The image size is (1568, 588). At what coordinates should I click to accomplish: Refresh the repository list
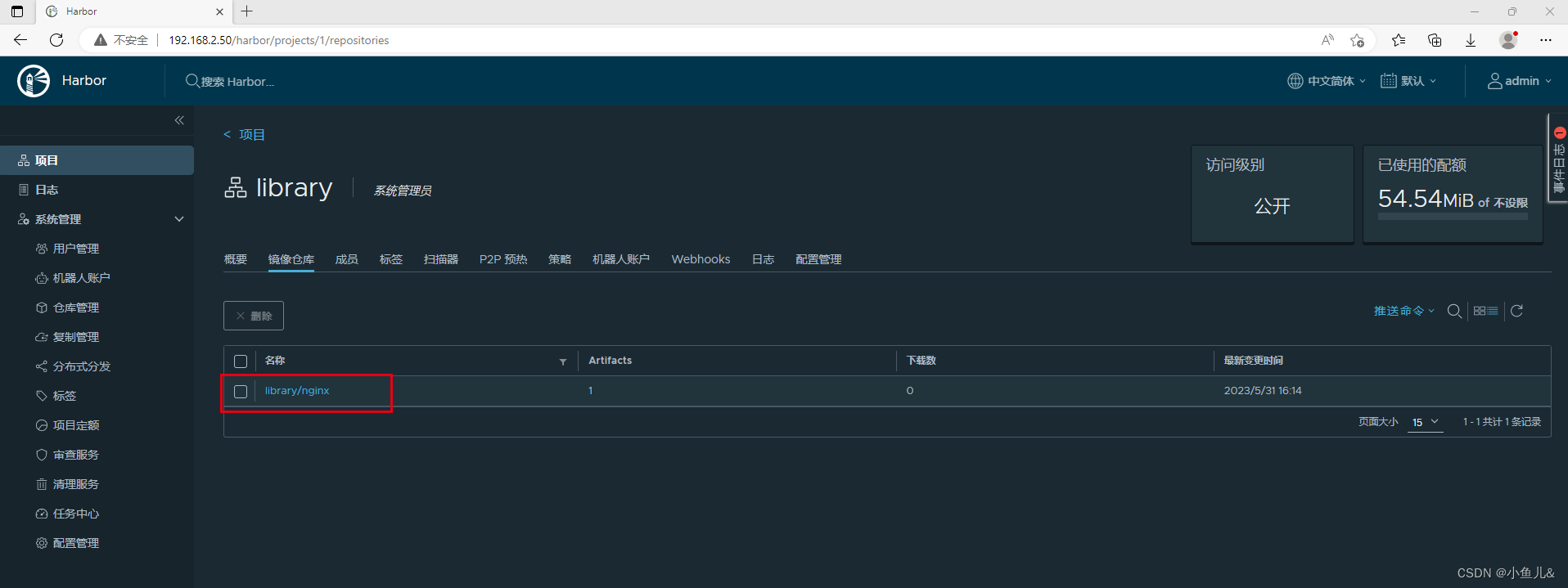coord(1516,311)
